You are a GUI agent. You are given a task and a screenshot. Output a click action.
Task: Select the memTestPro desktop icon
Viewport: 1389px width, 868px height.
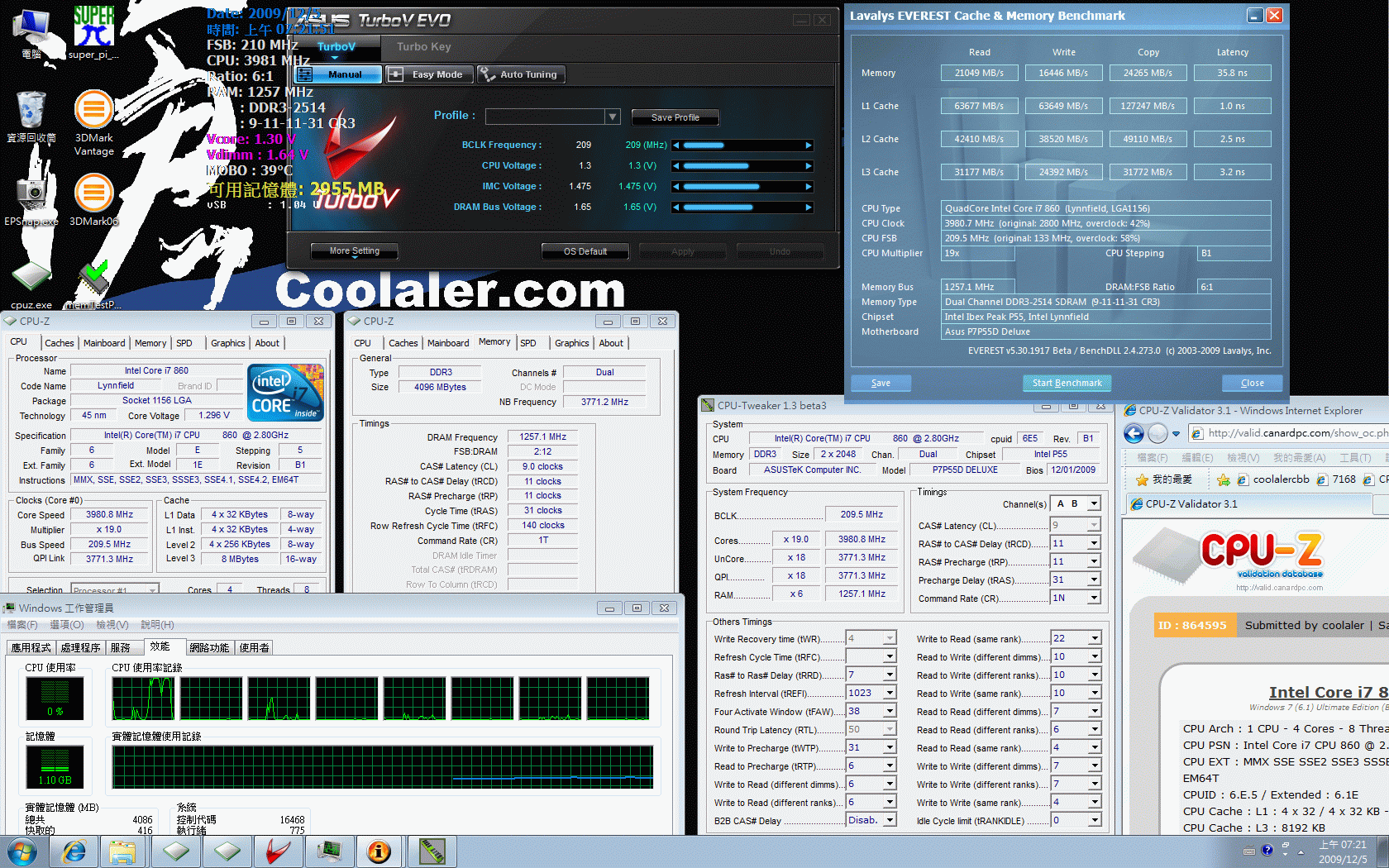click(x=93, y=284)
